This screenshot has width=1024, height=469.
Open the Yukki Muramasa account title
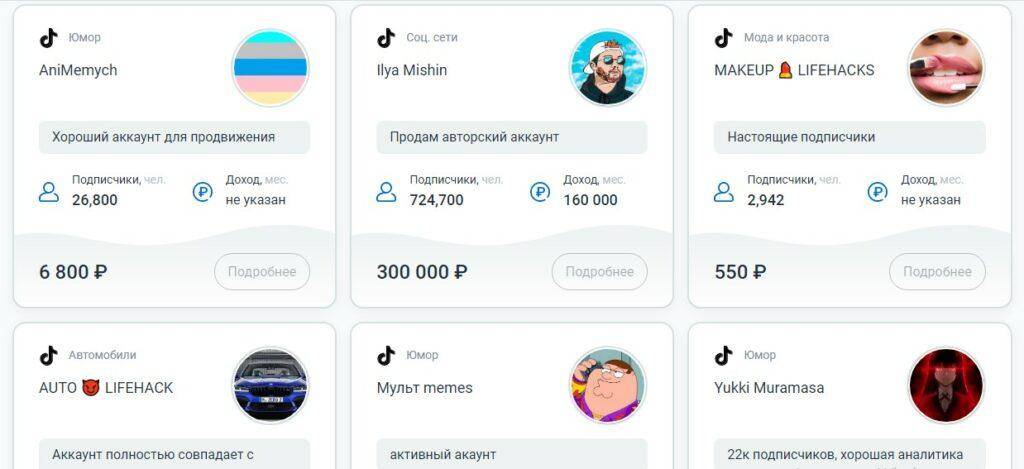click(769, 388)
